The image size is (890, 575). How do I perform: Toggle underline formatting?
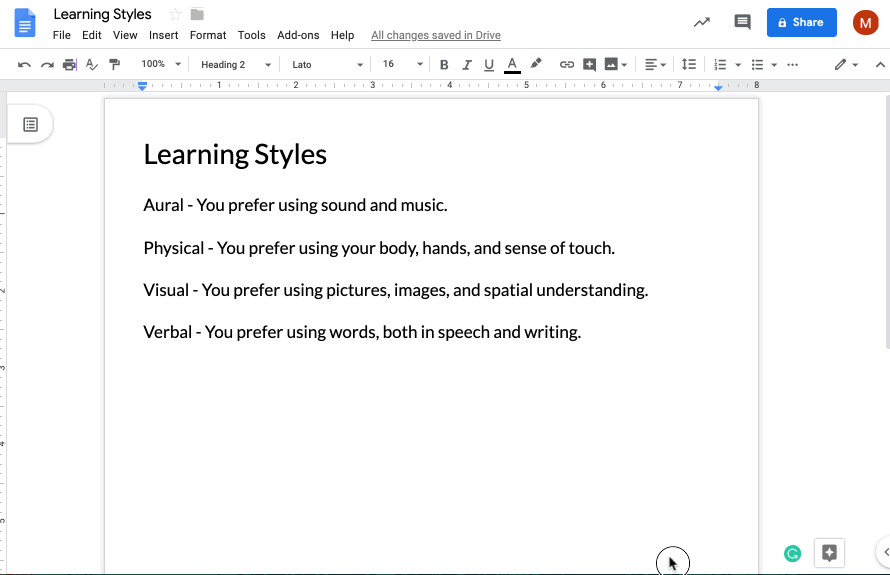tap(489, 65)
